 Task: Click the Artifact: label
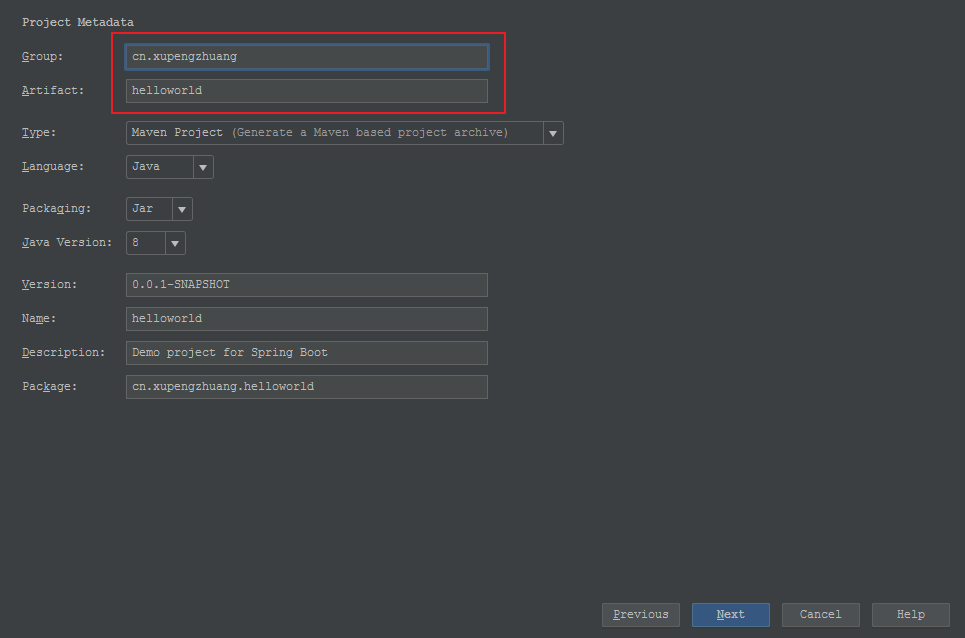[x=53, y=90]
